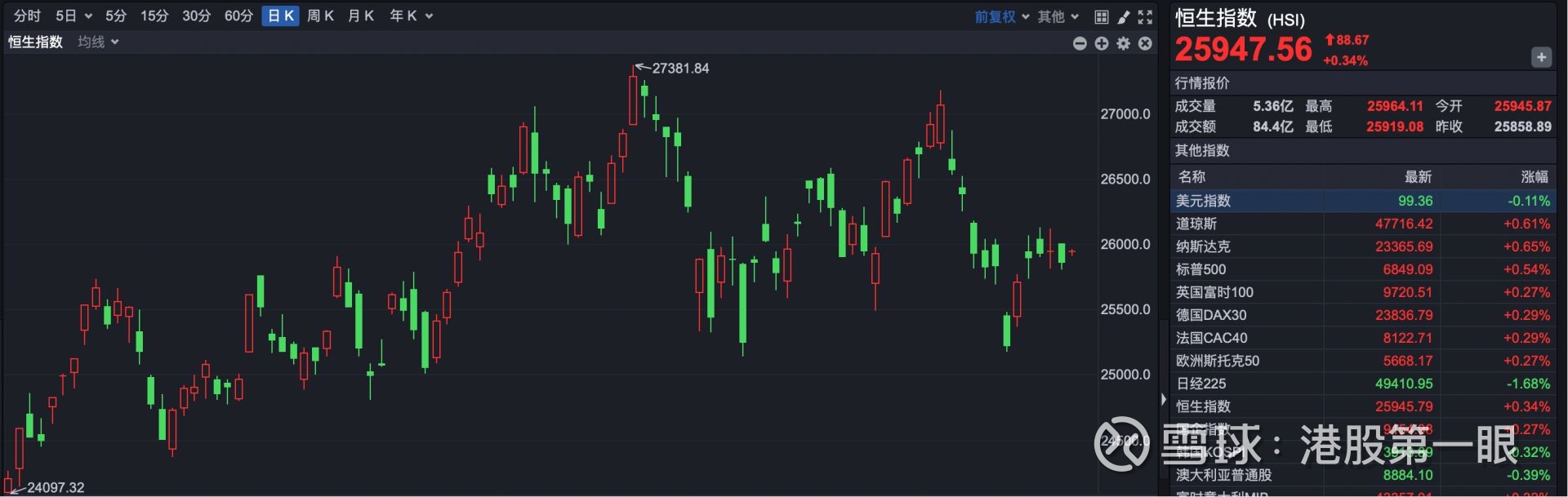1568x497 pixels.
Task: Switch to 30分 chart interval
Action: [196, 16]
